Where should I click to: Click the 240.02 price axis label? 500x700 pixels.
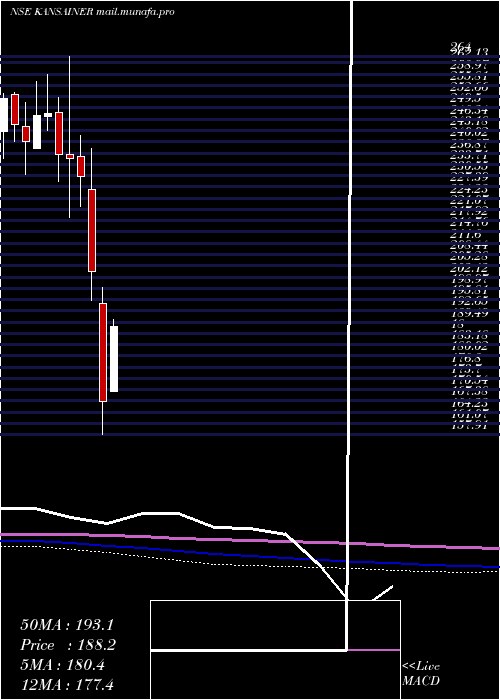[x=468, y=132]
